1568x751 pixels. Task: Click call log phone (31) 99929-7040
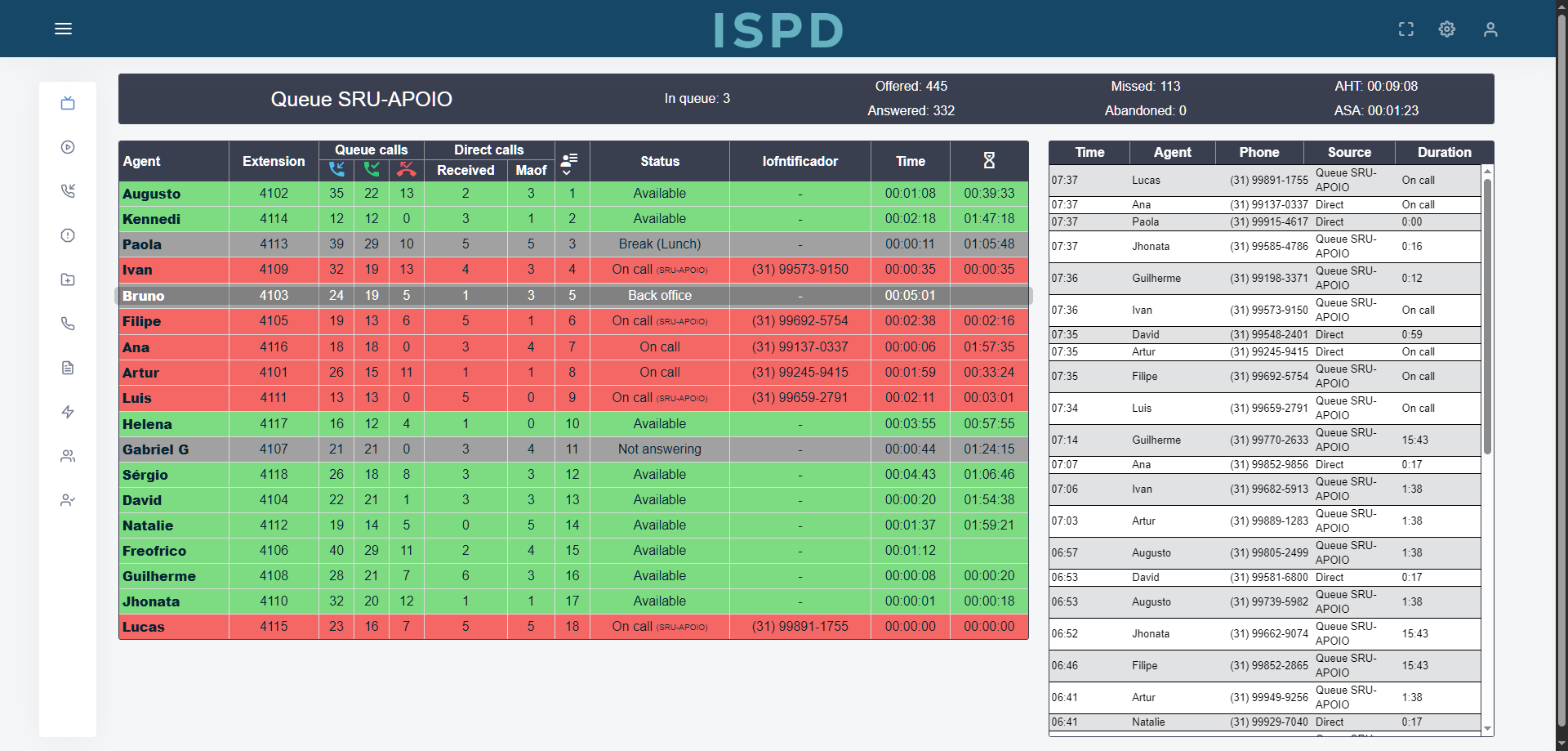pos(1269,722)
